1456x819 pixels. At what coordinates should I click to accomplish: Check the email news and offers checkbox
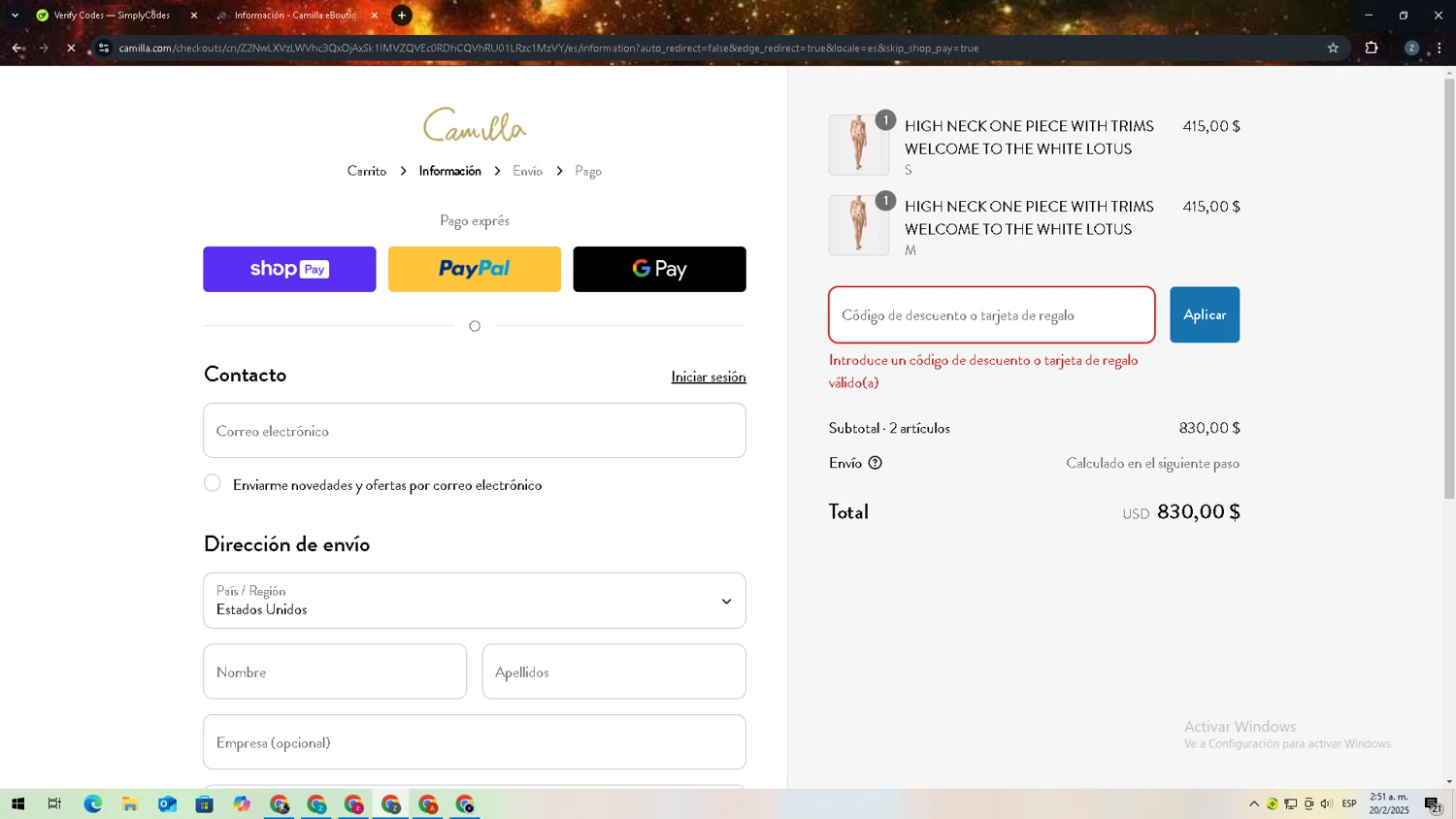coord(213,483)
